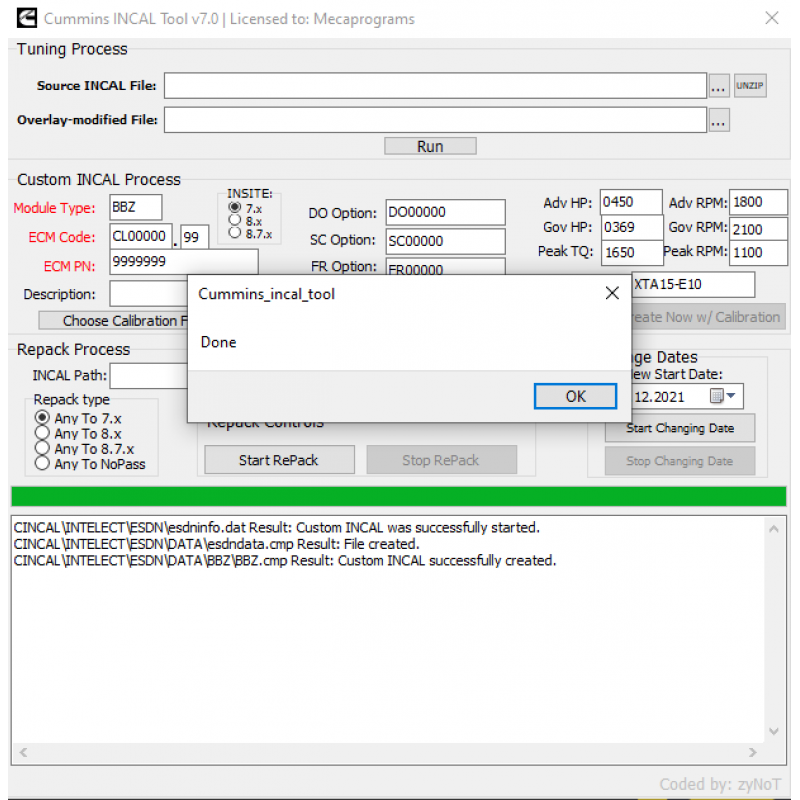Close the Cummins_incal_tool popup
The image size is (800, 800).
pyautogui.click(x=612, y=293)
